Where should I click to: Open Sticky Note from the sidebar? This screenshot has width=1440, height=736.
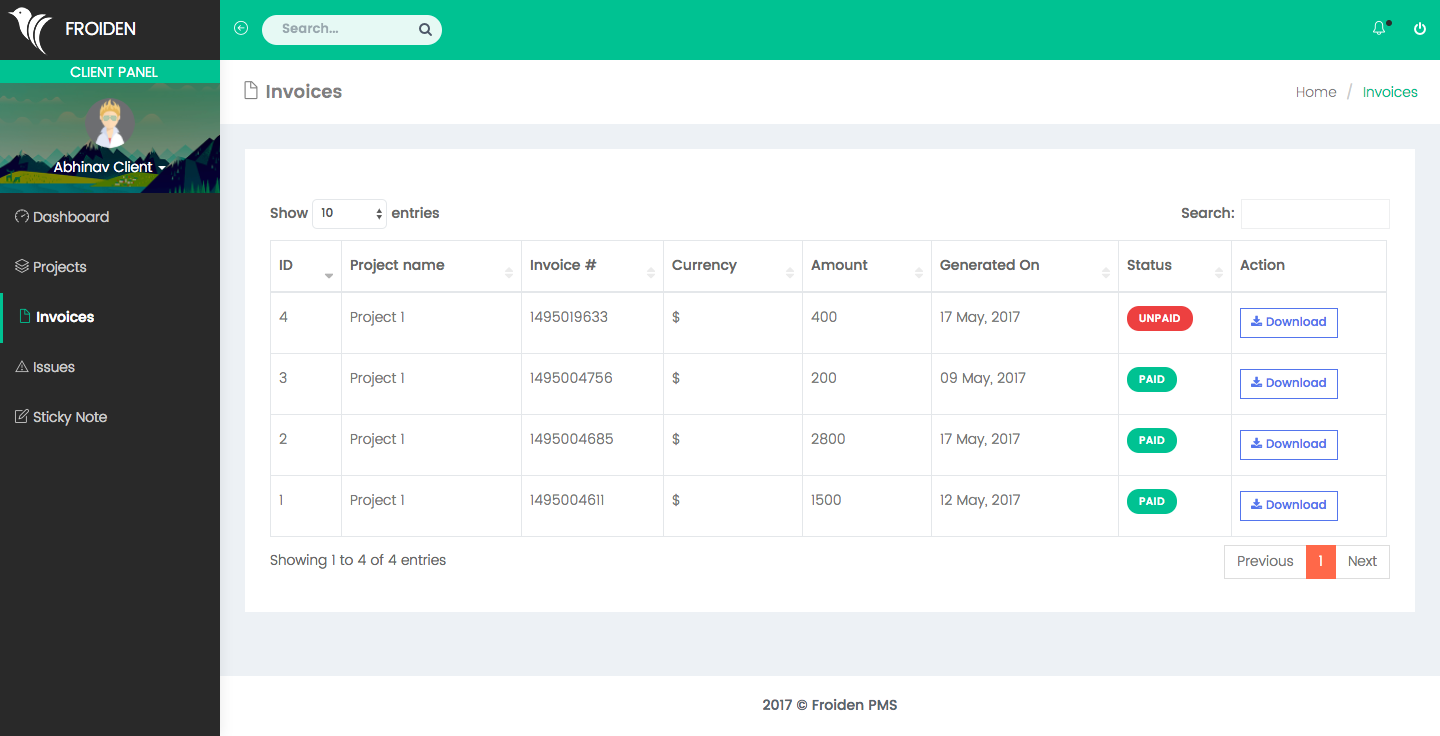[69, 417]
